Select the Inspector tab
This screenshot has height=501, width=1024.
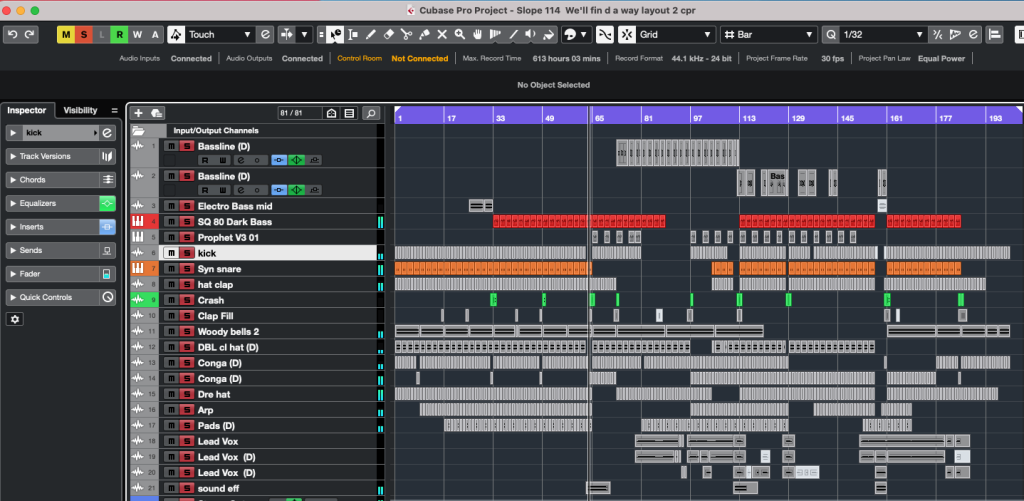point(27,110)
